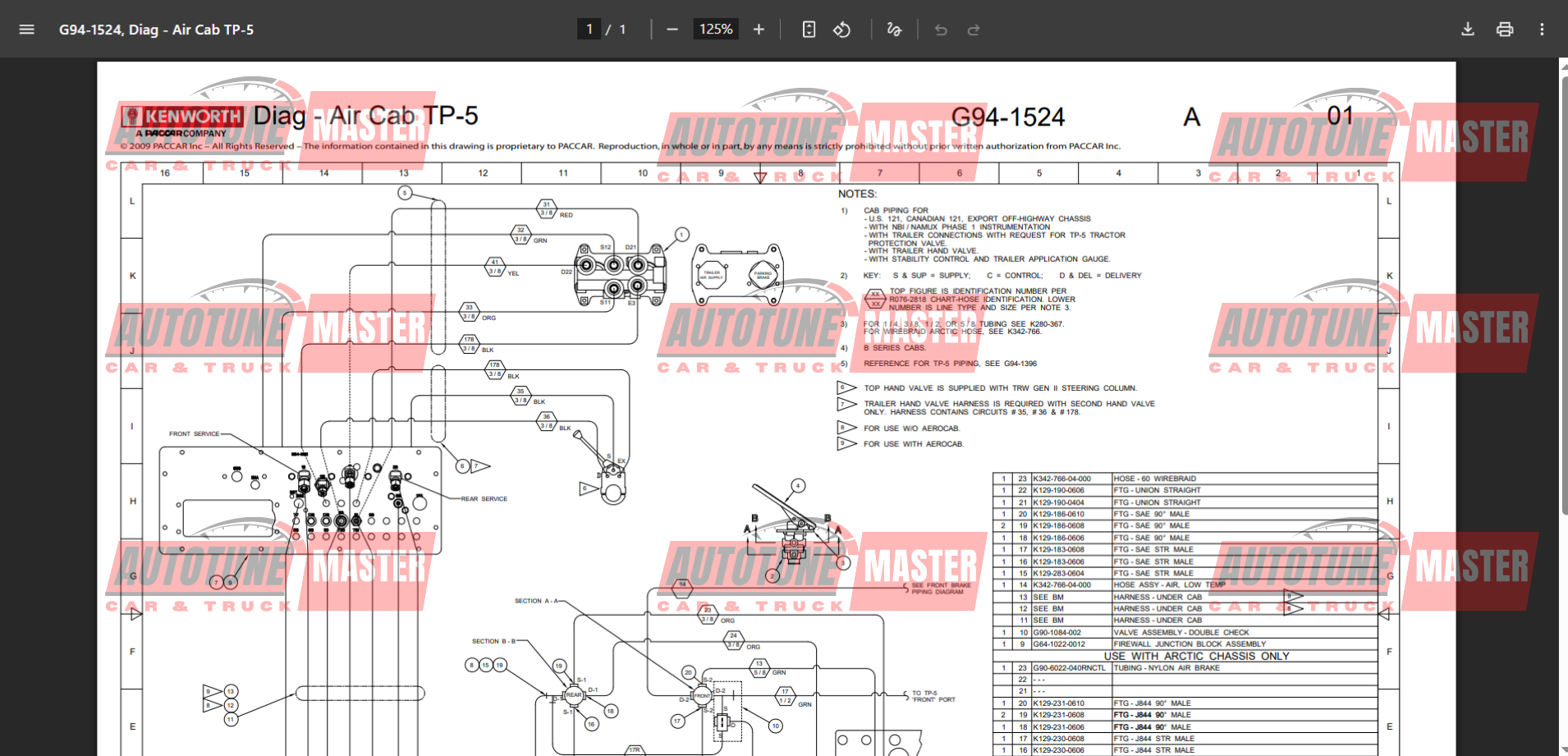This screenshot has height=756, width=1568.
Task: Click the zoom out minus icon
Action: (672, 30)
